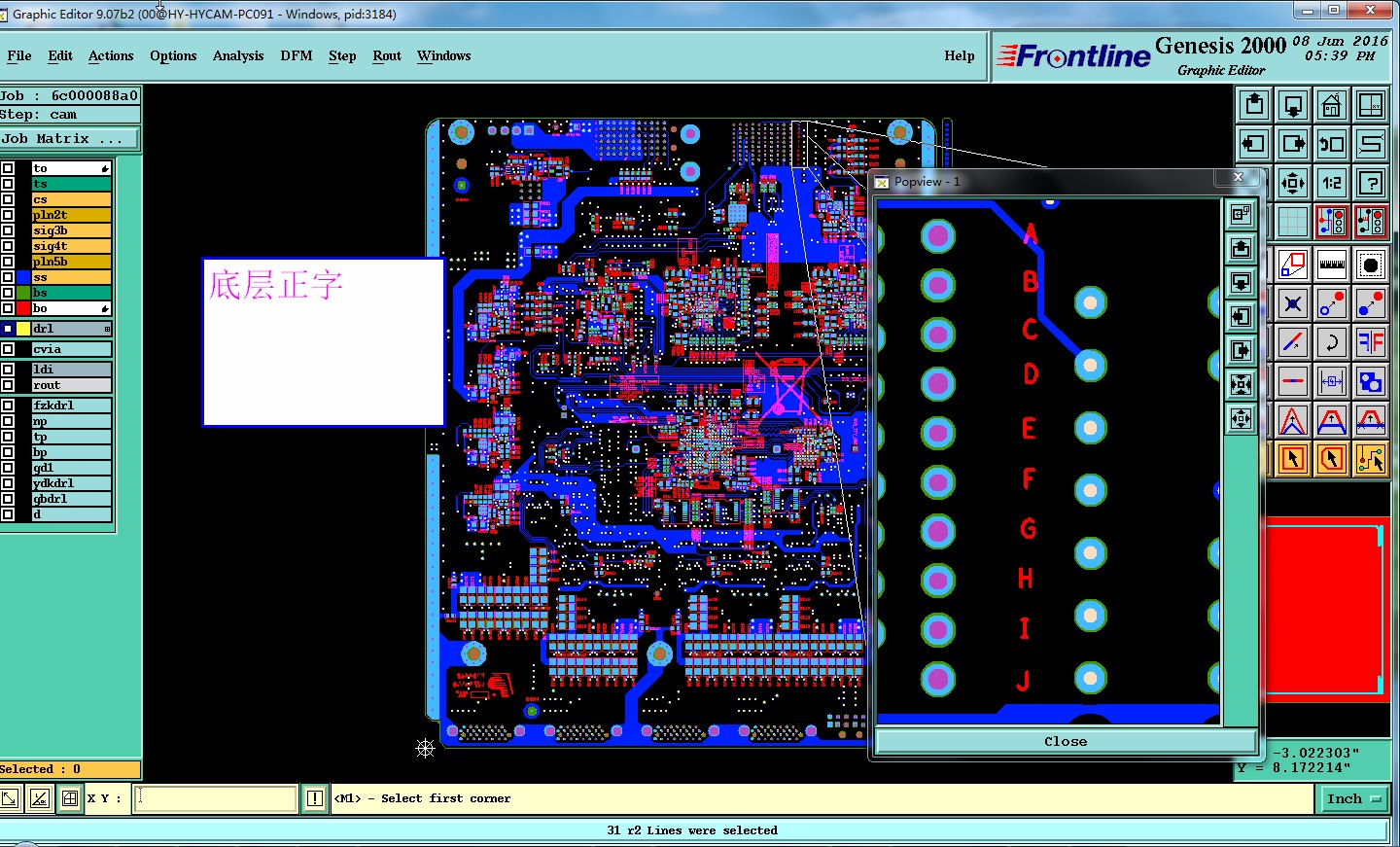Open the DFM menu
The image size is (1400, 847).
pyautogui.click(x=297, y=56)
